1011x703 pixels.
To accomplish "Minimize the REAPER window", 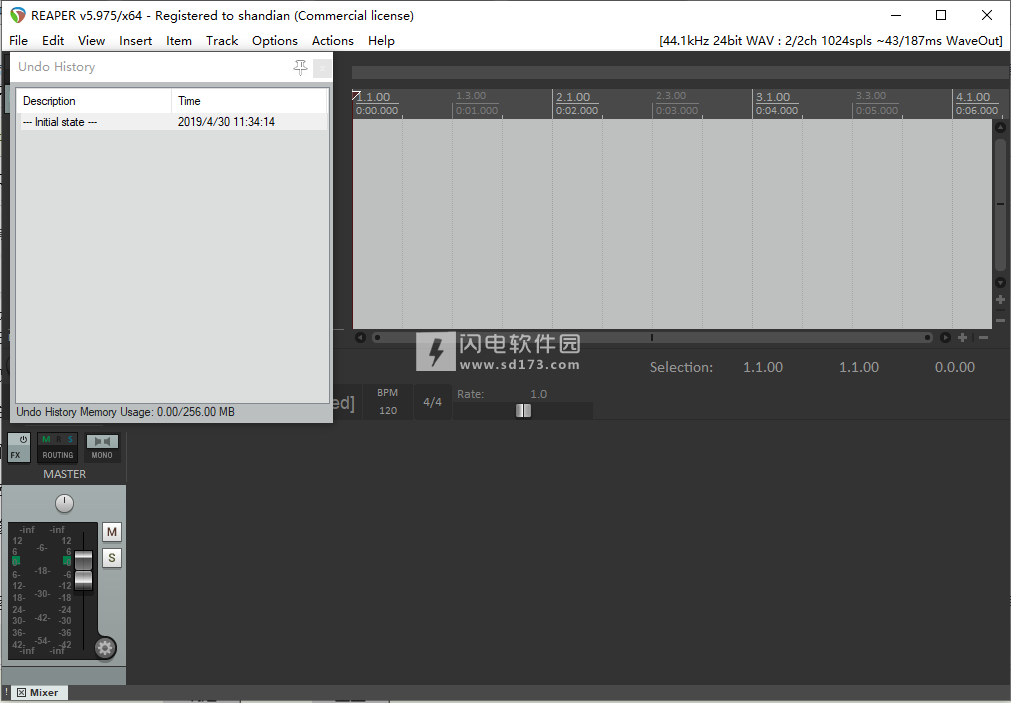I will [x=896, y=15].
